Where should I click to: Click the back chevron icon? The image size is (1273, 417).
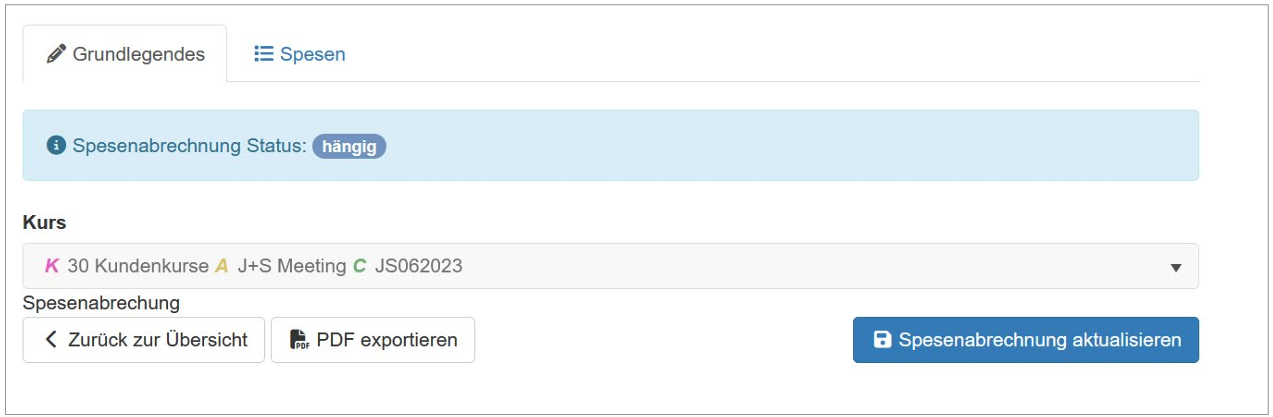52,340
